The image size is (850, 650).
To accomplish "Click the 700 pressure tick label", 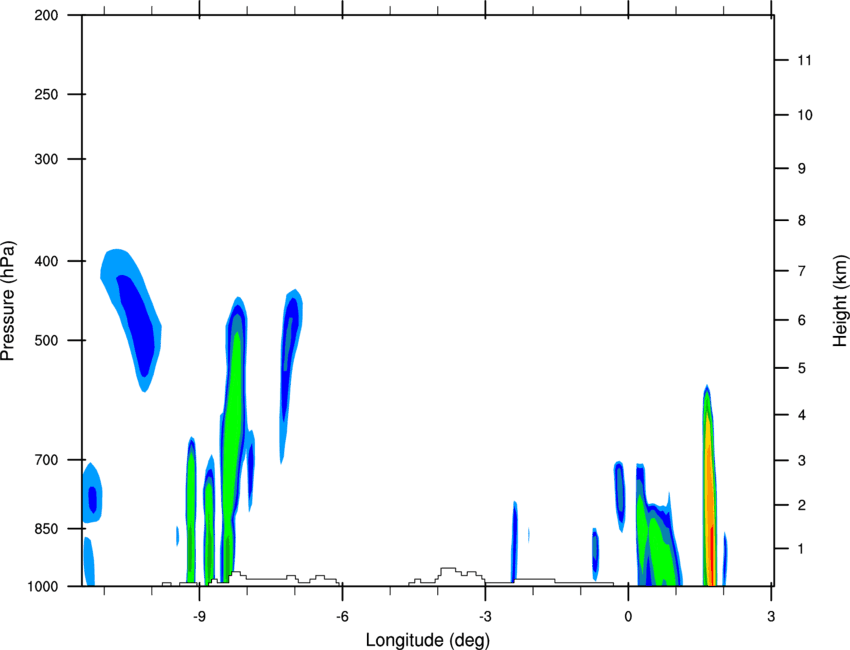I will tap(46, 460).
